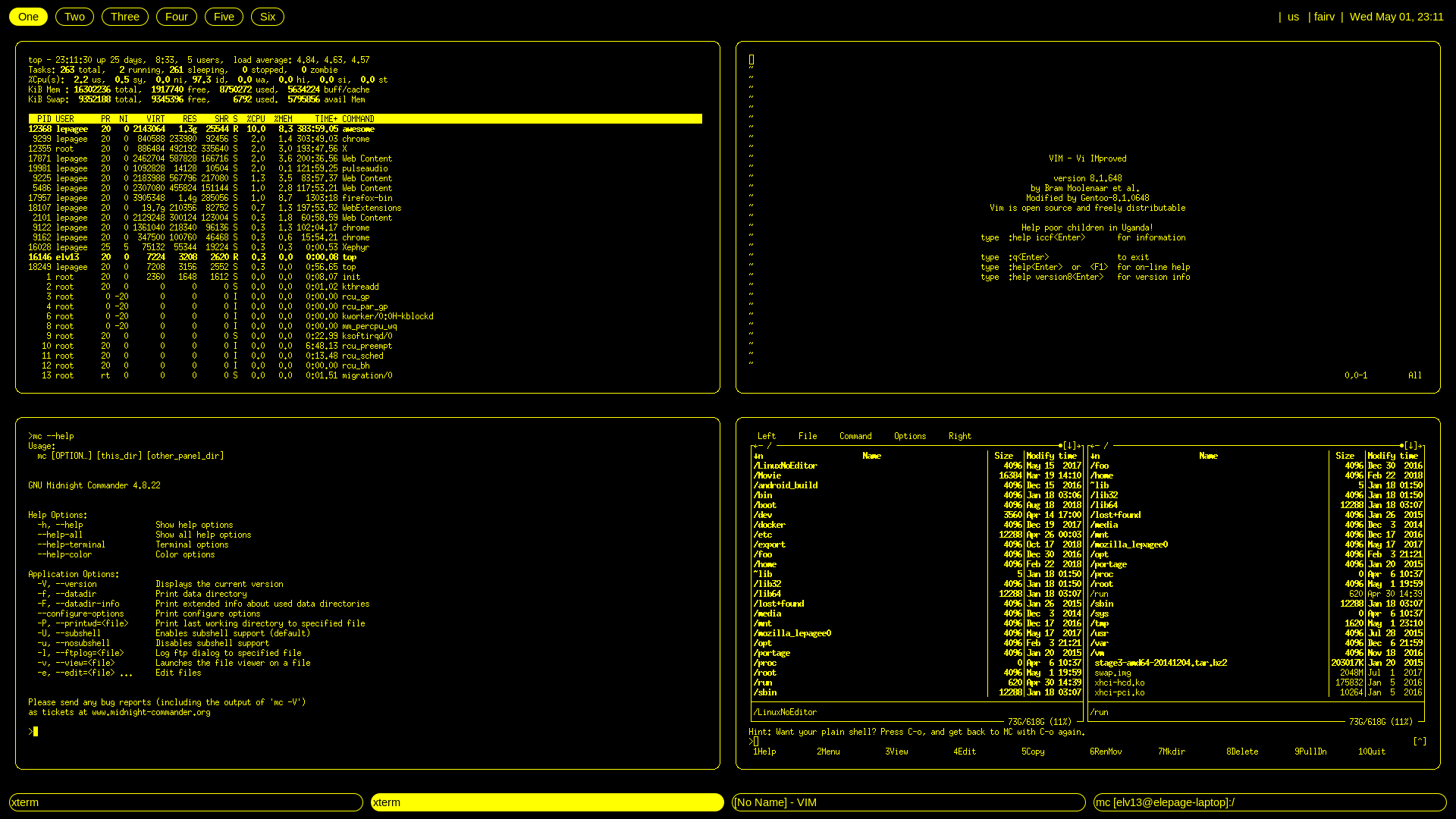Select /mozilla_lepagee0 in mc left panel
The height and width of the screenshot is (819, 1456).
click(918, 633)
